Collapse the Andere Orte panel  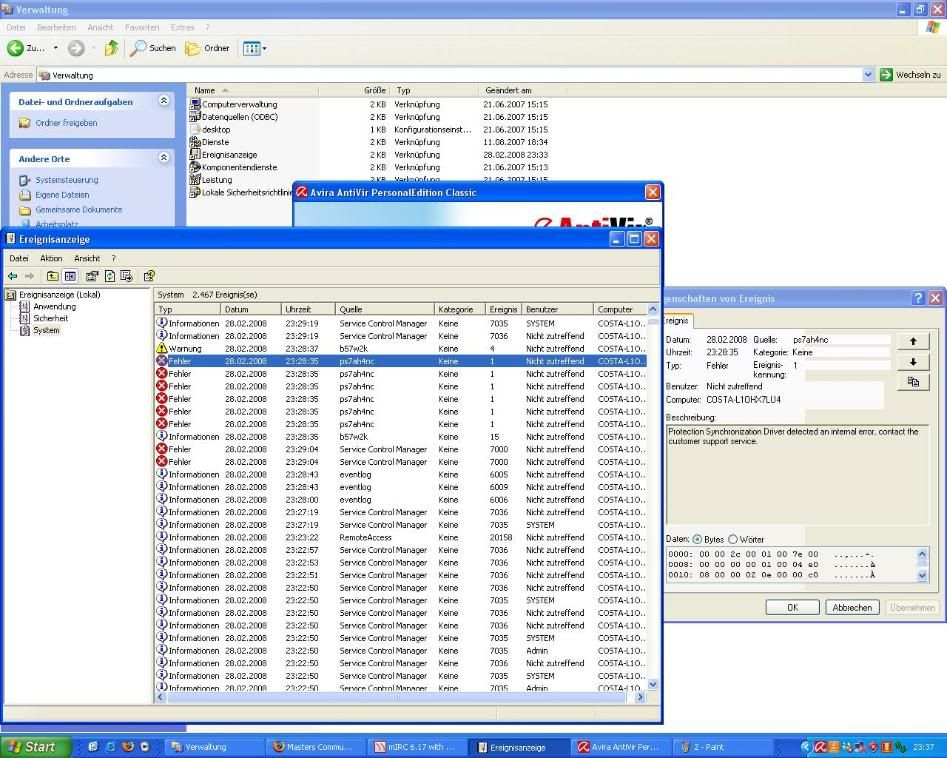[164, 158]
